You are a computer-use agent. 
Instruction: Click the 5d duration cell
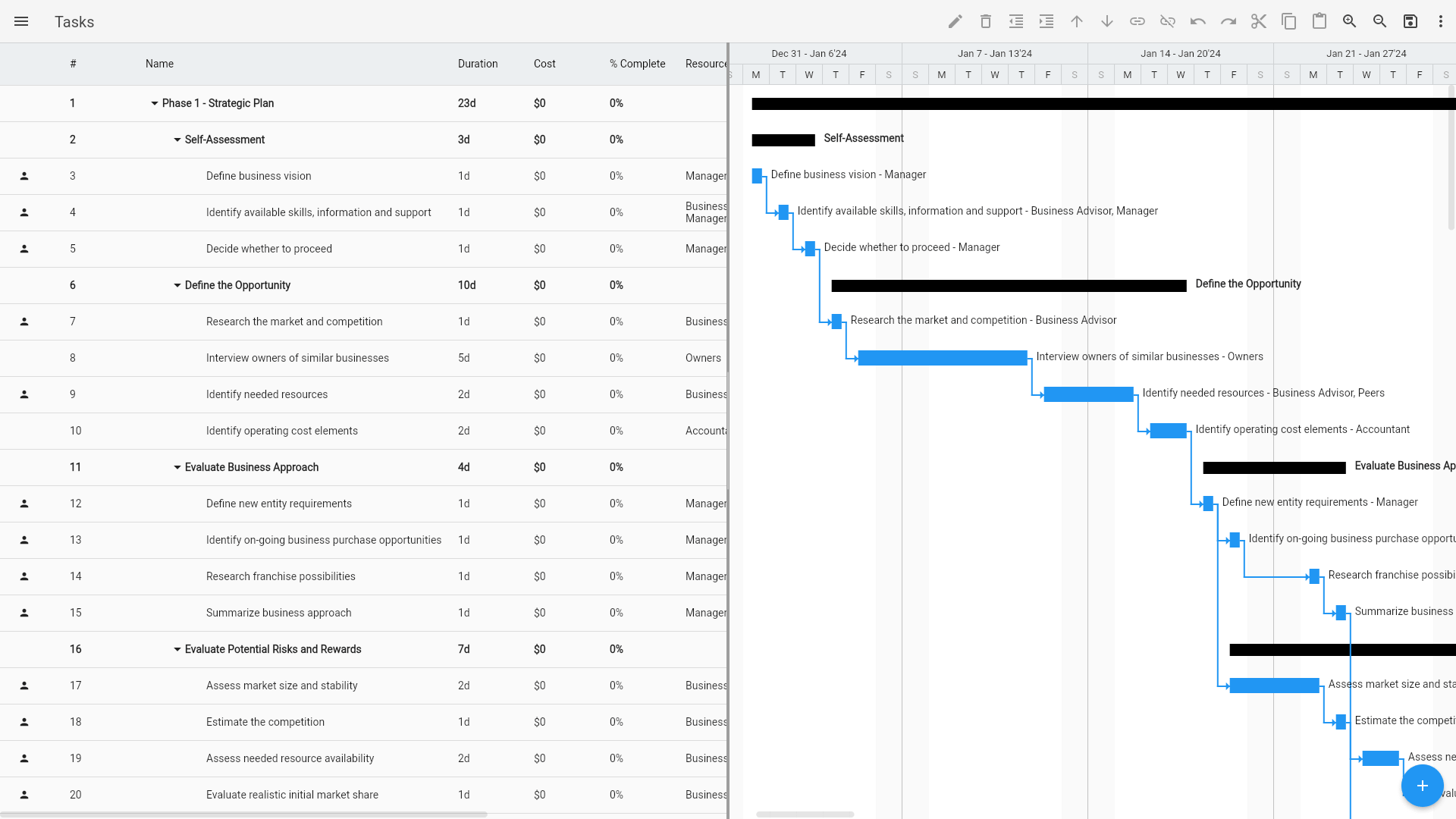(464, 358)
